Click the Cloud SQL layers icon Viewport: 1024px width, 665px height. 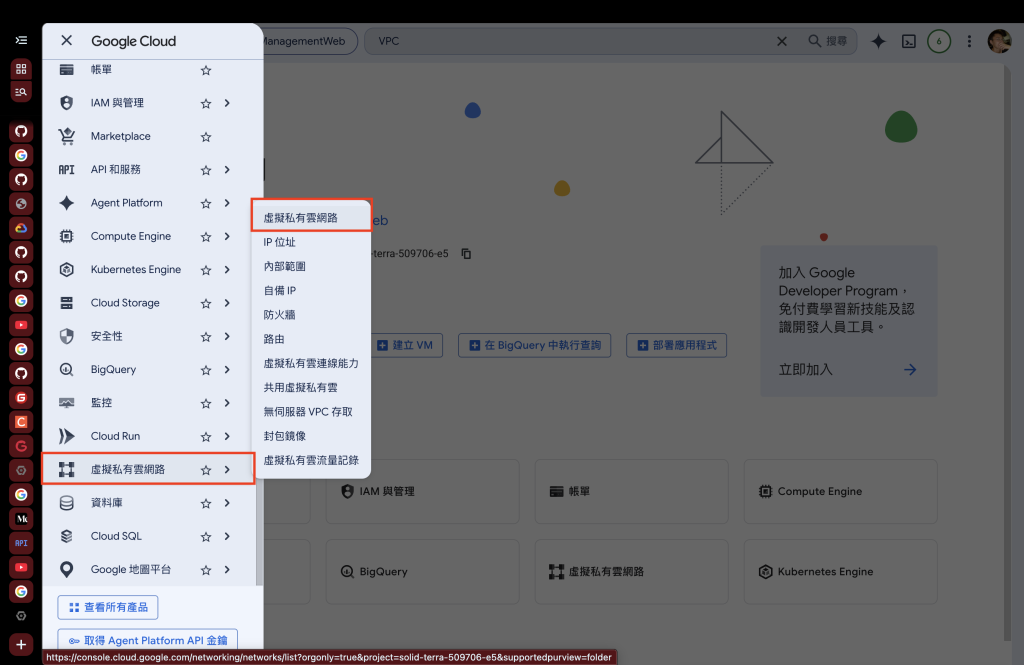[67, 536]
